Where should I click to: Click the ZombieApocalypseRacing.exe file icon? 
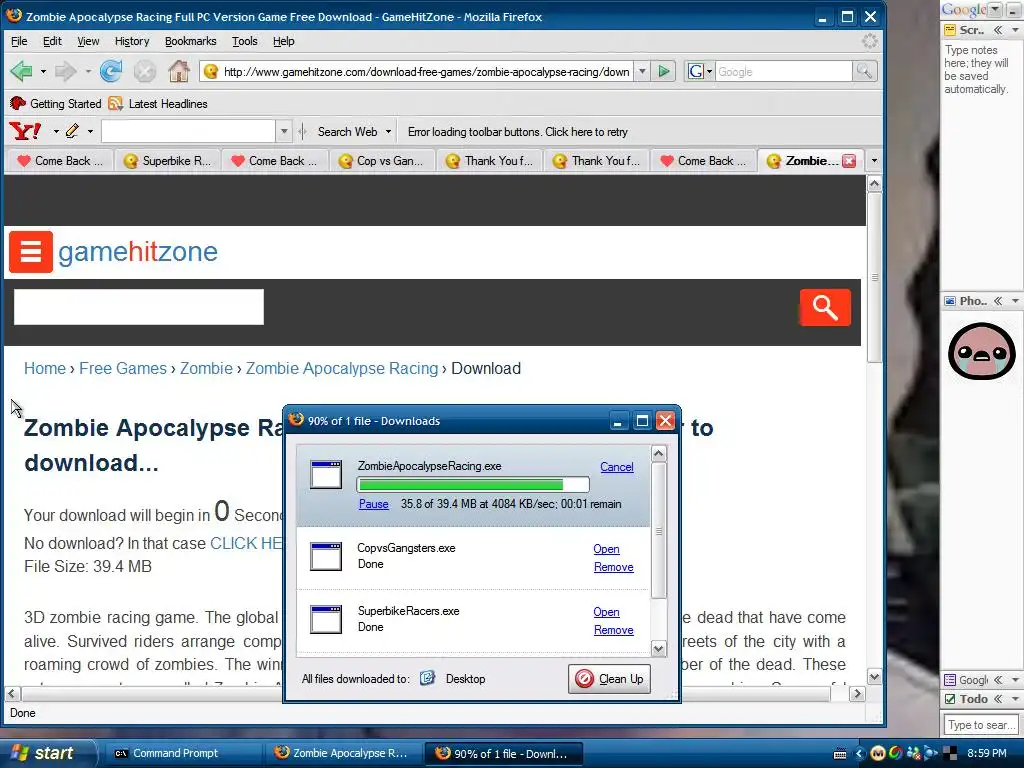(x=326, y=475)
